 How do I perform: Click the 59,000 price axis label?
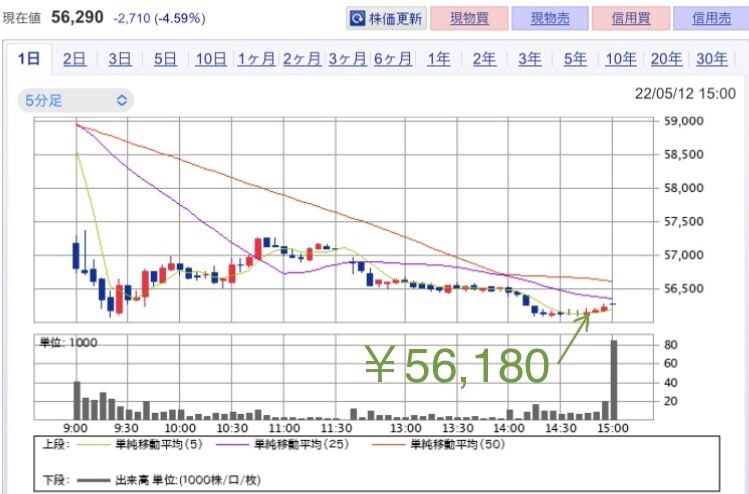684,121
